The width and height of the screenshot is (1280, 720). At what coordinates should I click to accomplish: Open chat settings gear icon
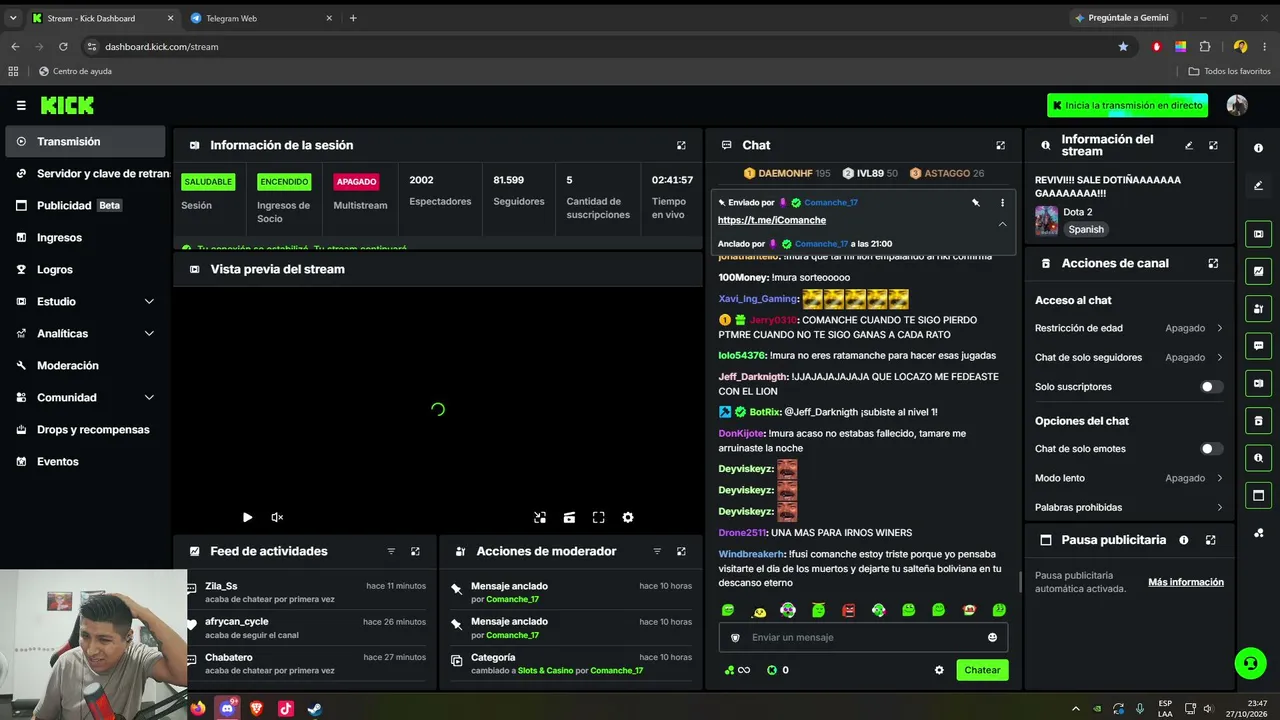939,670
